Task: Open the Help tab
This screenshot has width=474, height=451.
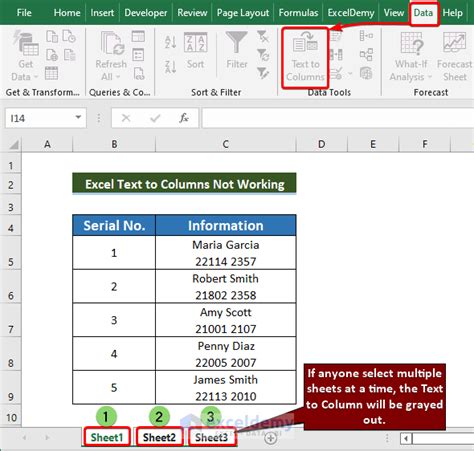Action: point(452,13)
